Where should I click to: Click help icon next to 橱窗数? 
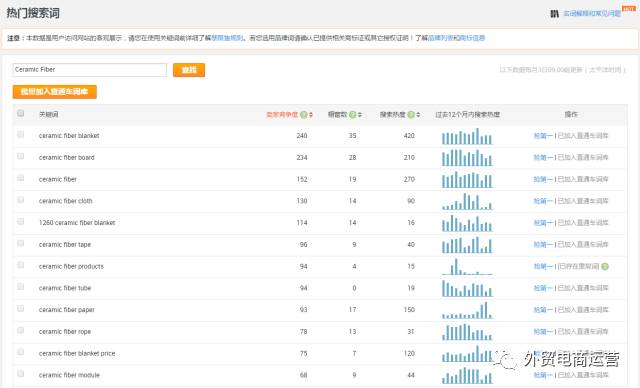pos(353,115)
